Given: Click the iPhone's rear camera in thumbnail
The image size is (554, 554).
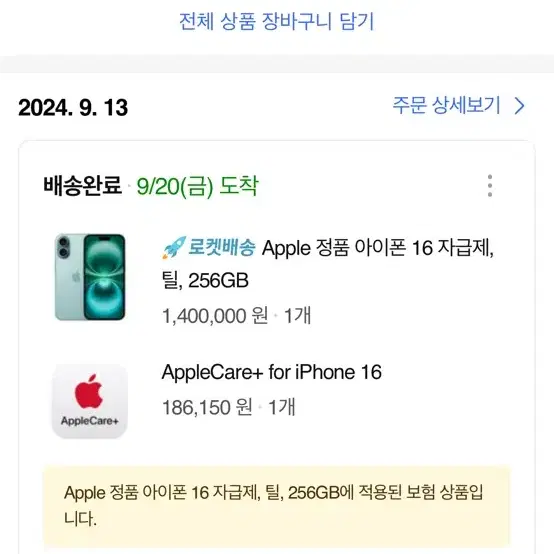Looking at the screenshot, I should coord(64,247).
